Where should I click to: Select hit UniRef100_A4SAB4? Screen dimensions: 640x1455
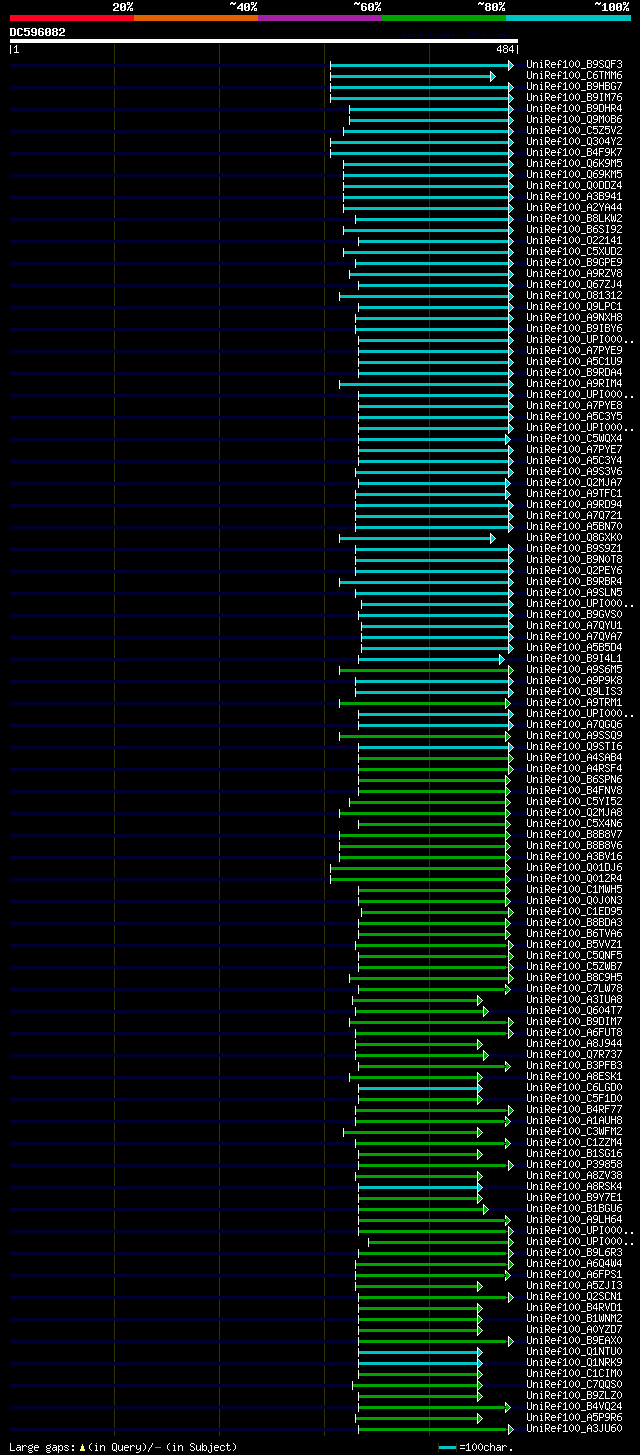[x=574, y=758]
